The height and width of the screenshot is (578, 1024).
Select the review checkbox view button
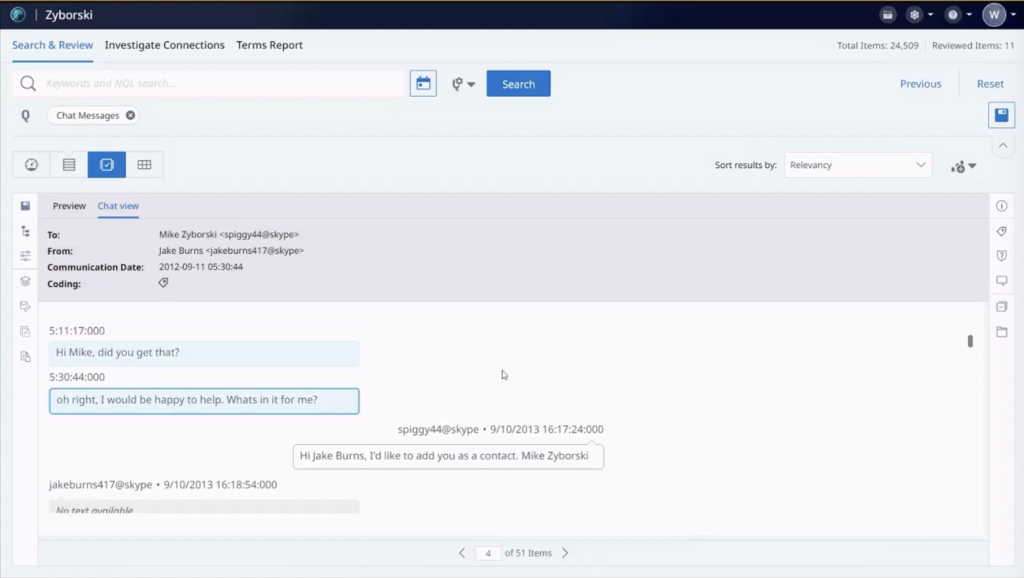(x=106, y=165)
